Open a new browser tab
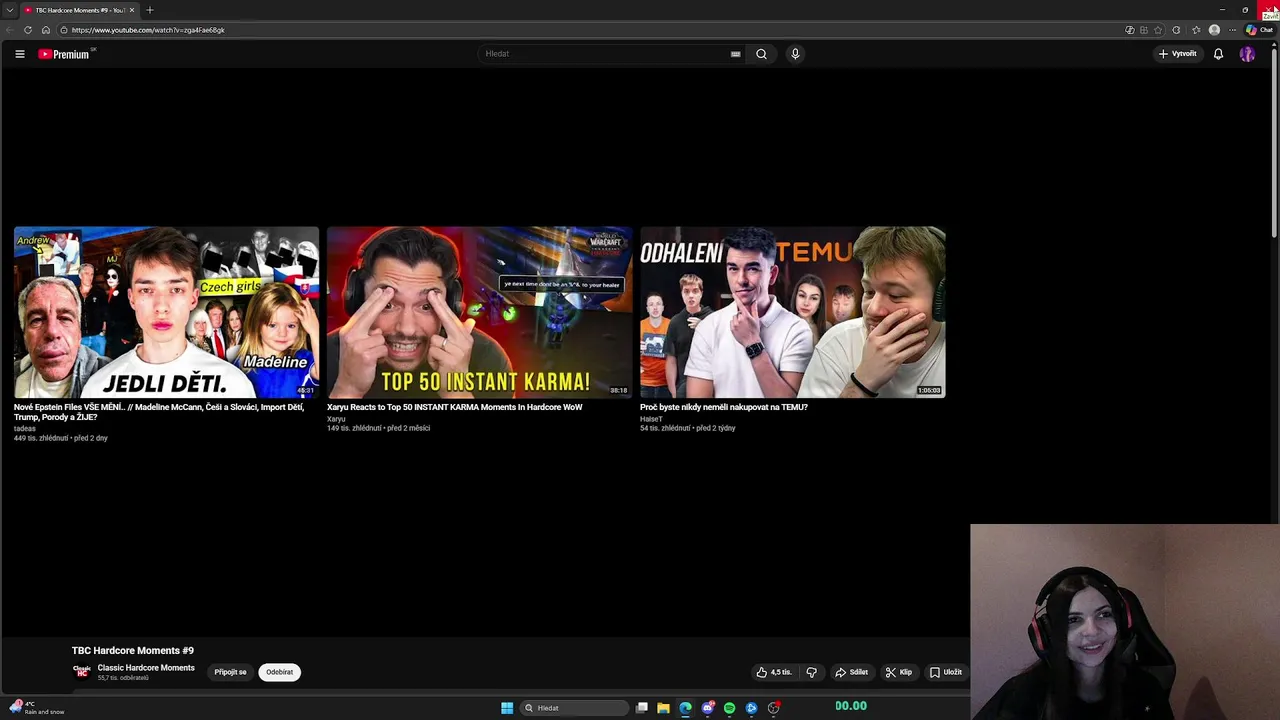The width and height of the screenshot is (1280, 720). (149, 10)
